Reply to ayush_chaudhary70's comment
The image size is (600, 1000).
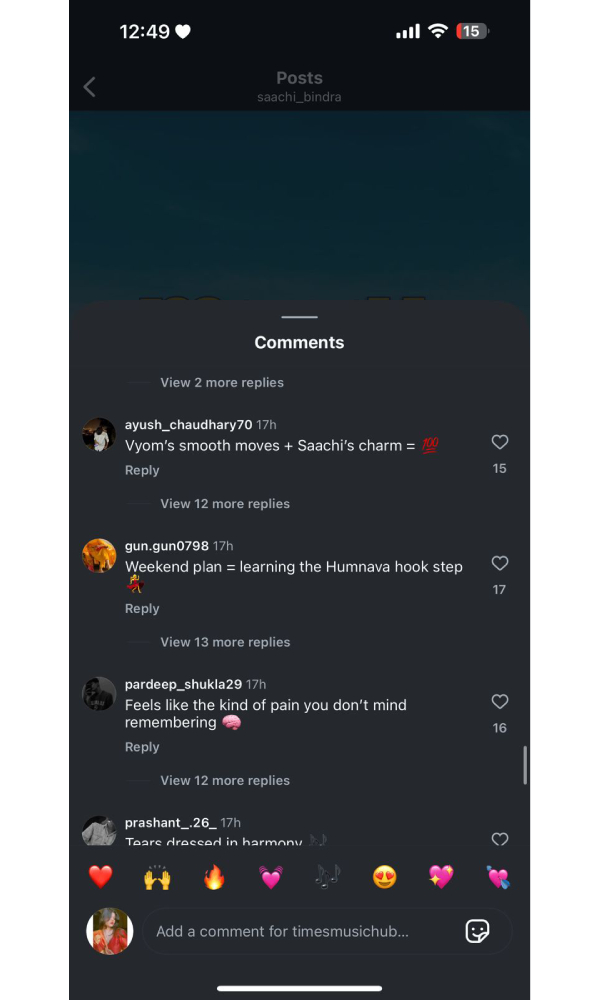(142, 470)
